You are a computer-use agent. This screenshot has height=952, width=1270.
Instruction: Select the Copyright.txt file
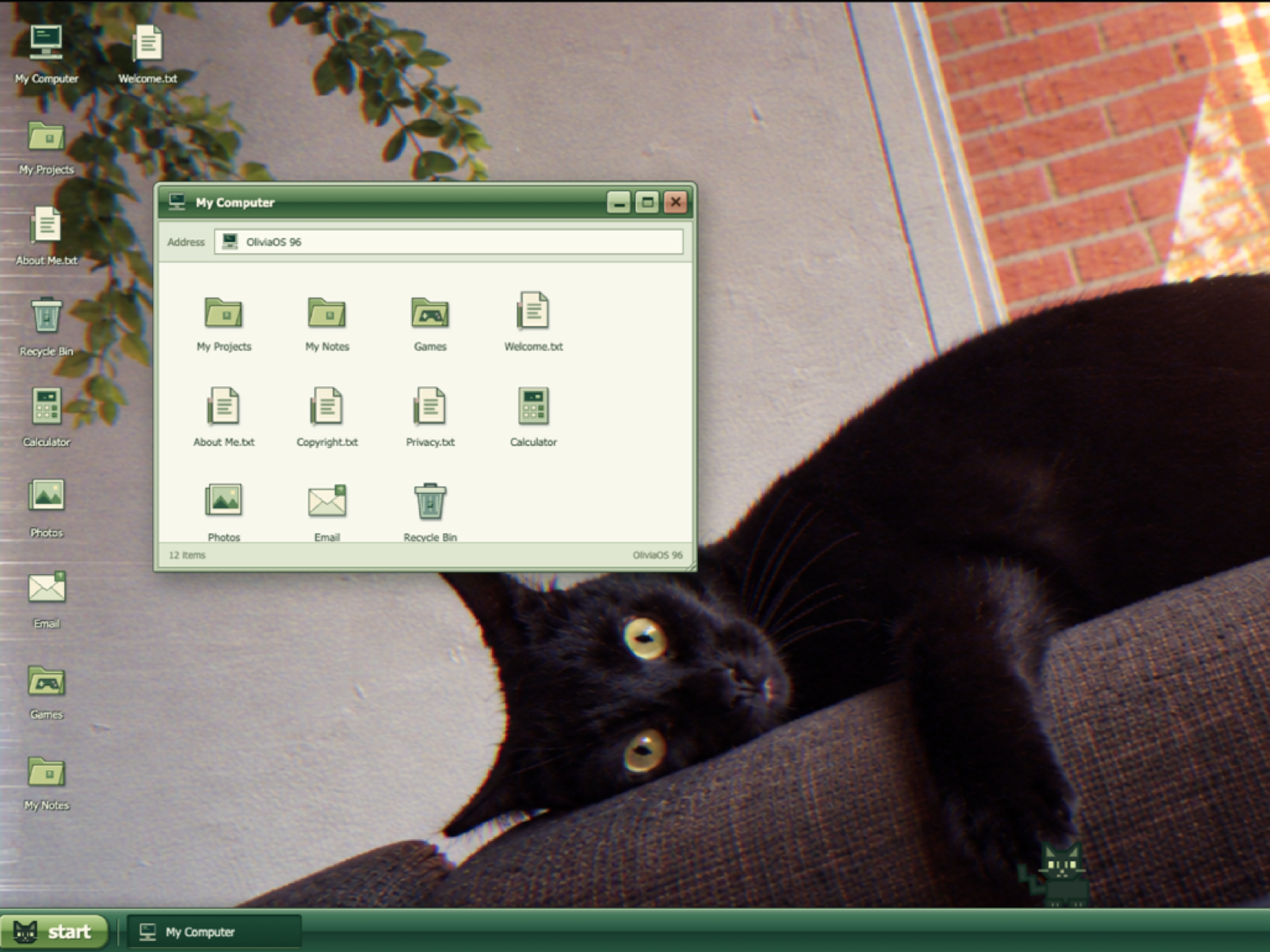click(327, 417)
